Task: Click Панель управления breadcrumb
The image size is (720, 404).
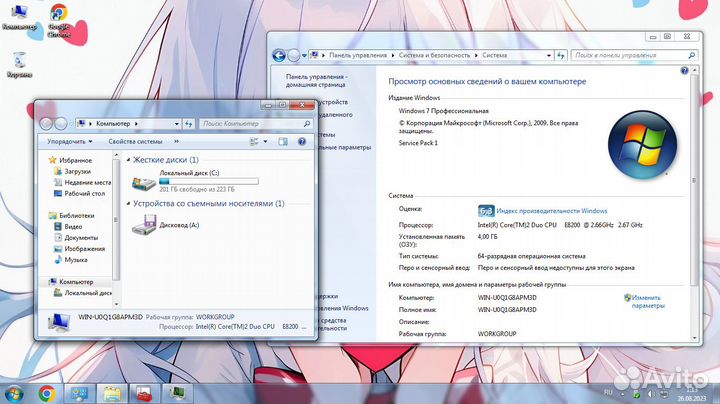Action: tap(358, 55)
